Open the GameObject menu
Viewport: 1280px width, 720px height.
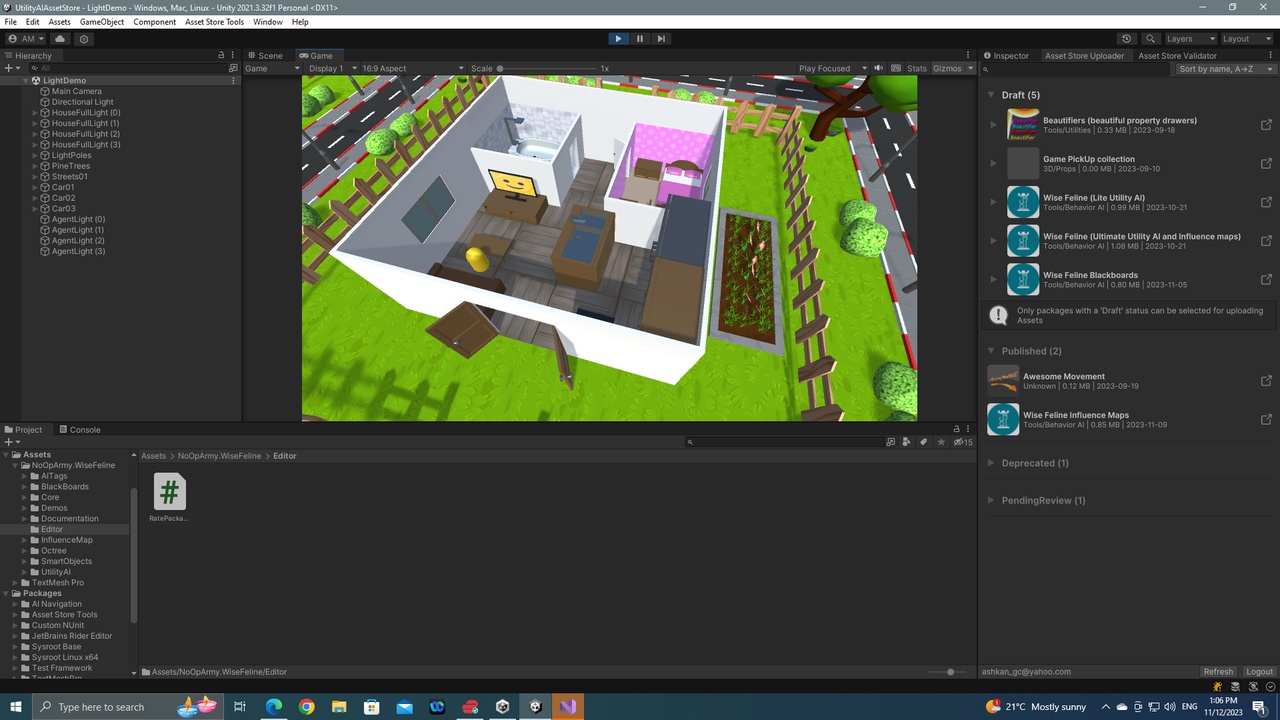click(x=102, y=22)
